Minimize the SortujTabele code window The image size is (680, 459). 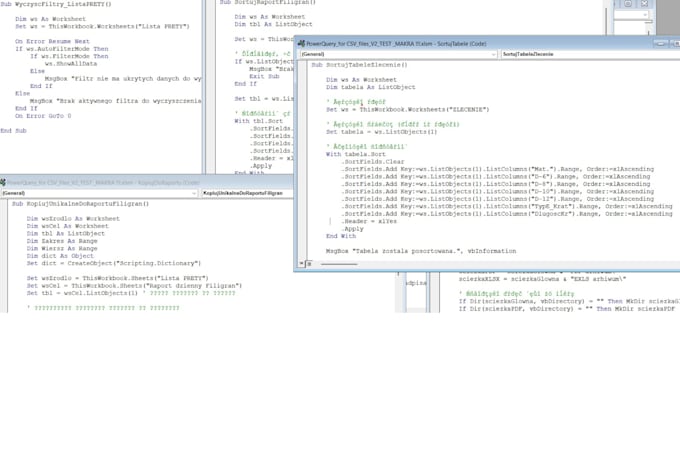(x=660, y=44)
